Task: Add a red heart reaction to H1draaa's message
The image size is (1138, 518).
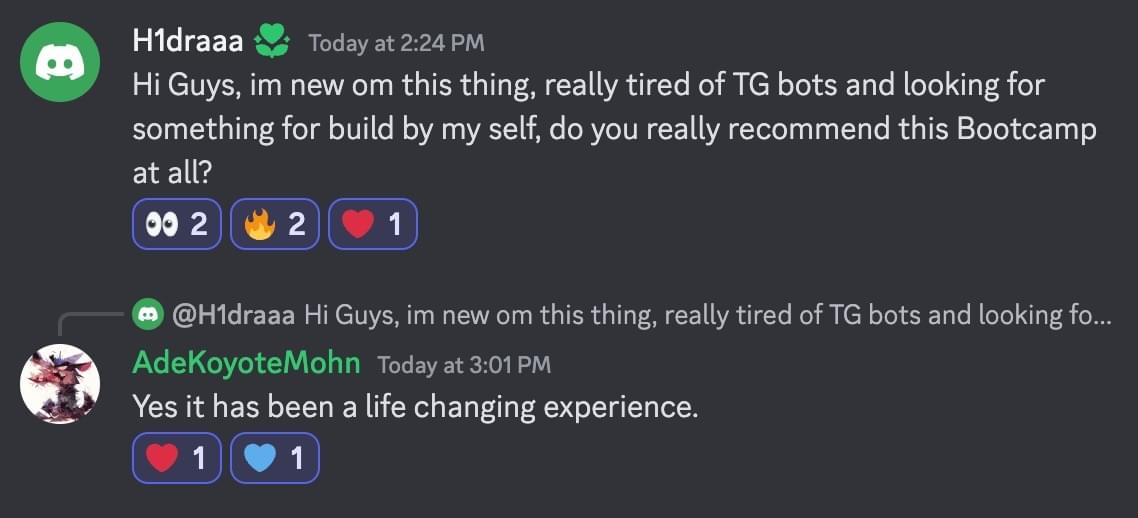Action: coord(372,224)
